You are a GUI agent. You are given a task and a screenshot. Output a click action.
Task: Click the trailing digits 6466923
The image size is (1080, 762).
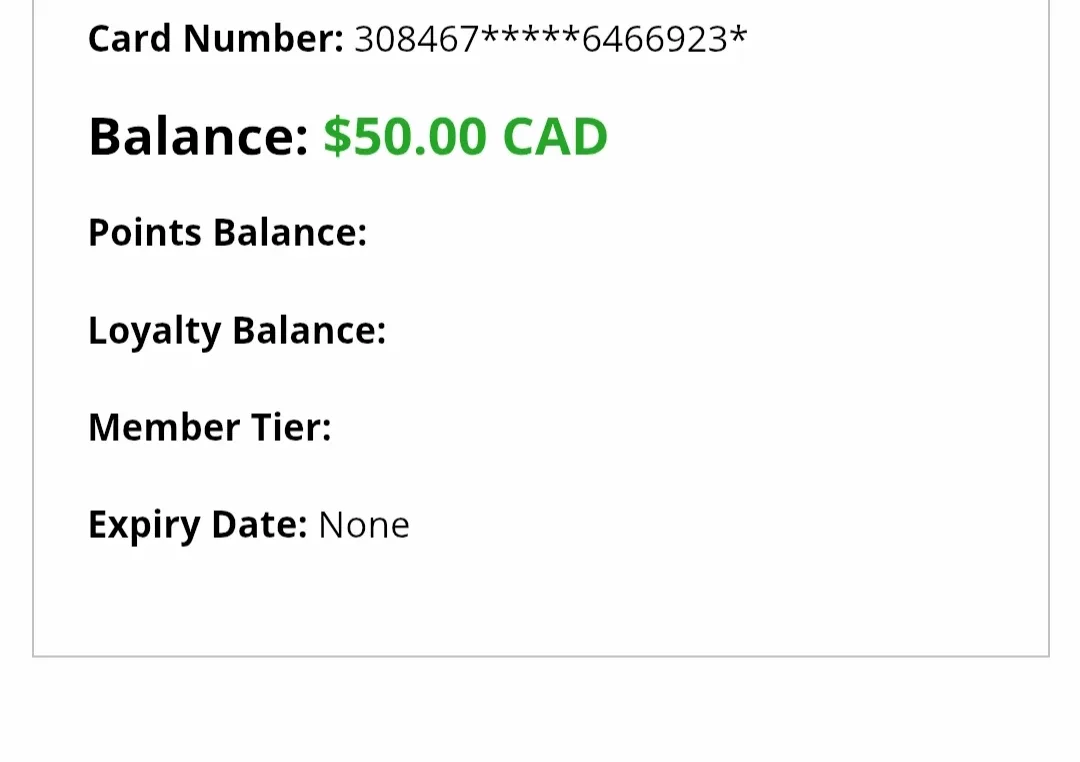point(655,40)
